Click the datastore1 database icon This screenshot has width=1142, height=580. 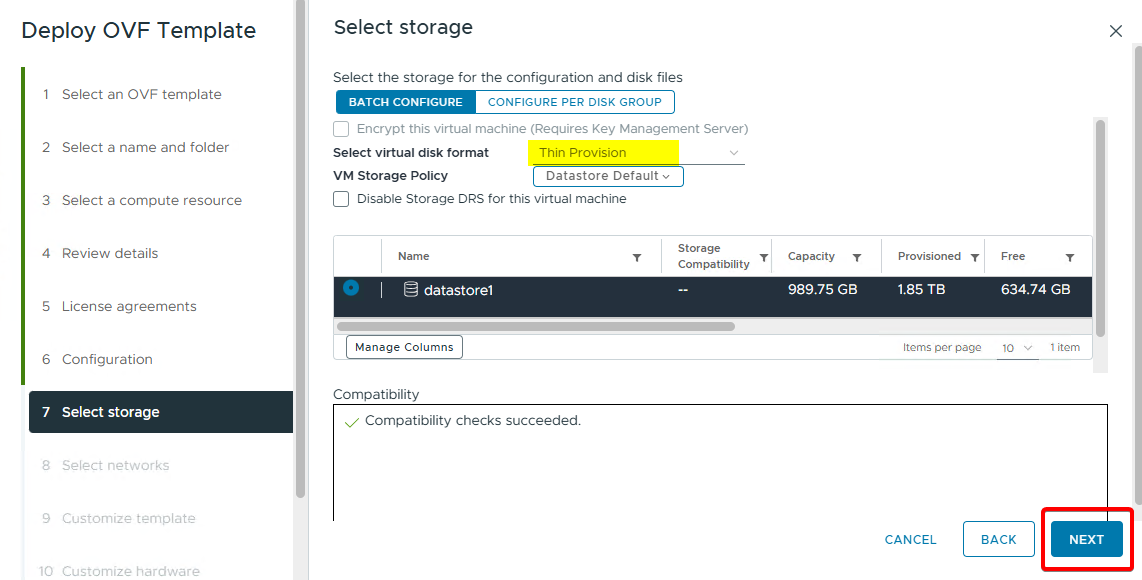(410, 290)
